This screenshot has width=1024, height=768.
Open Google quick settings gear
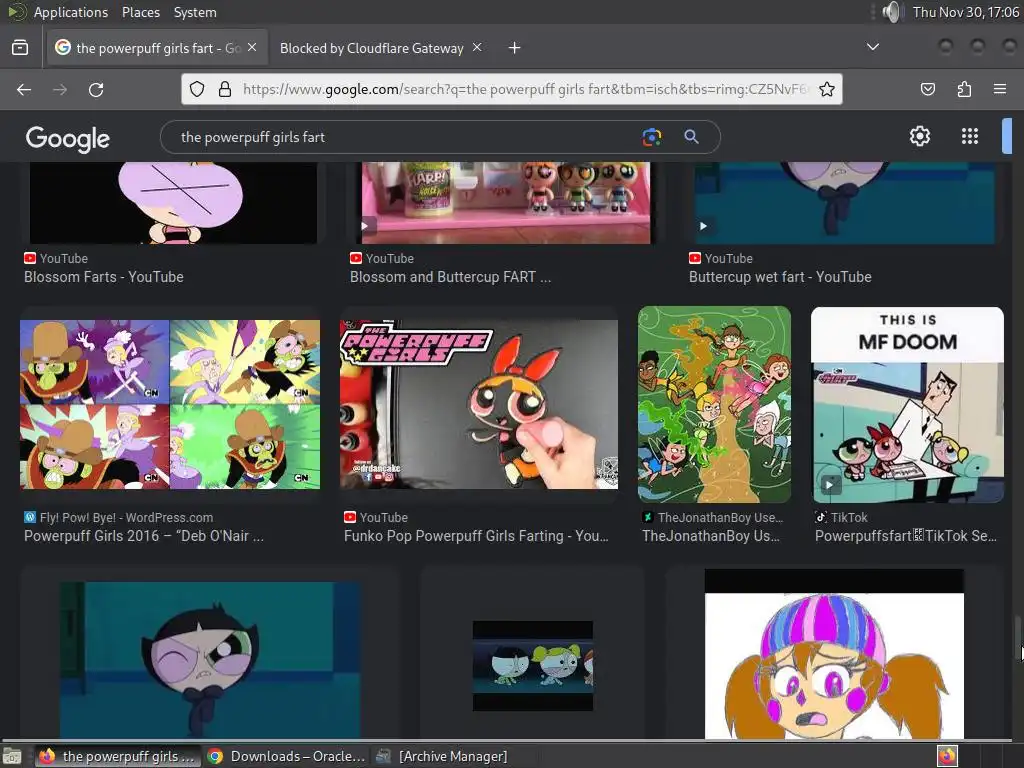(920, 136)
